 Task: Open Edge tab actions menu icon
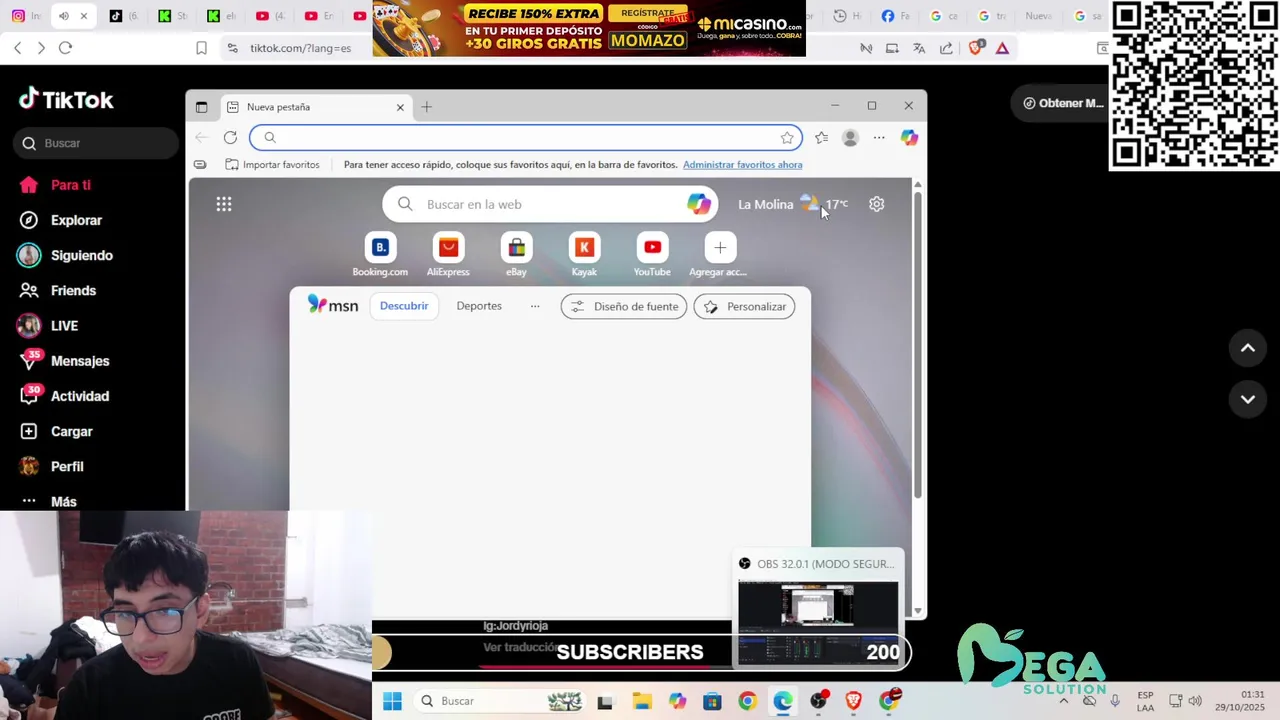(x=201, y=107)
